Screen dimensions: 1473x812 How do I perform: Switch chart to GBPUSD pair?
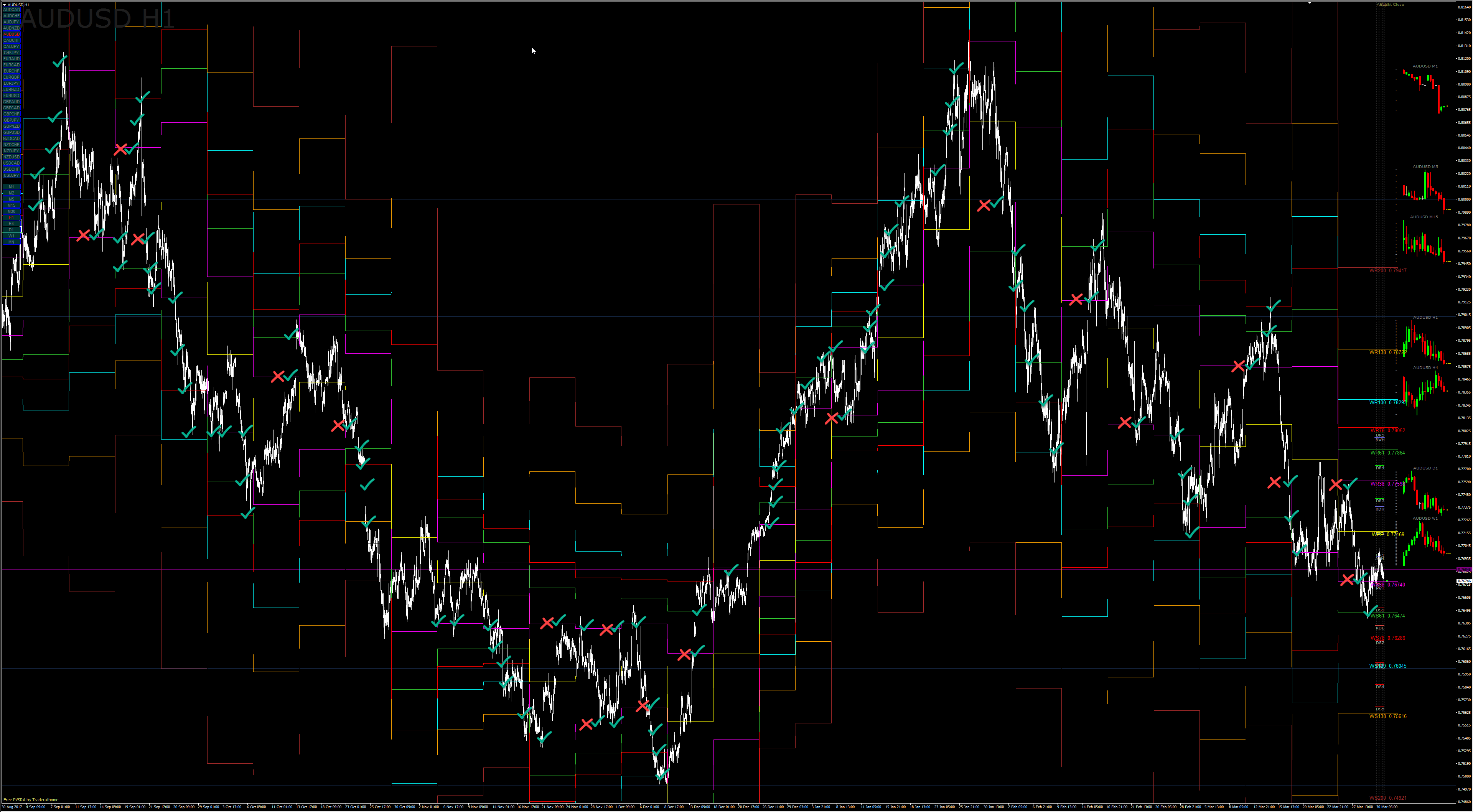pyautogui.click(x=12, y=133)
